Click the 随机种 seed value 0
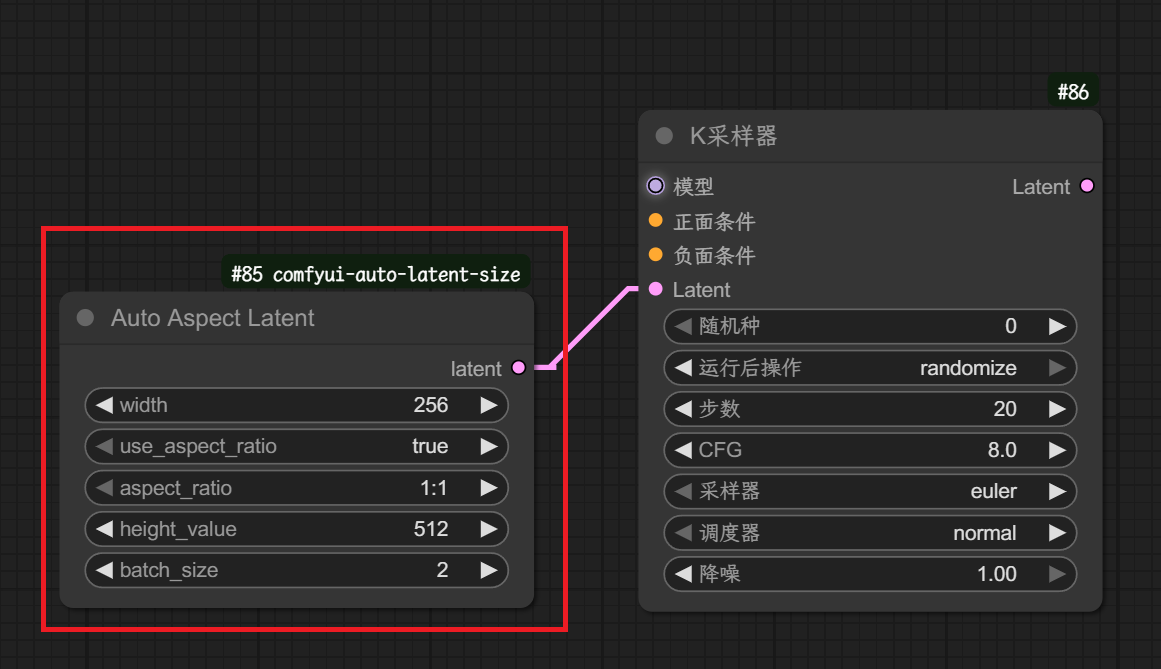This screenshot has height=669, width=1161. 1011,326
